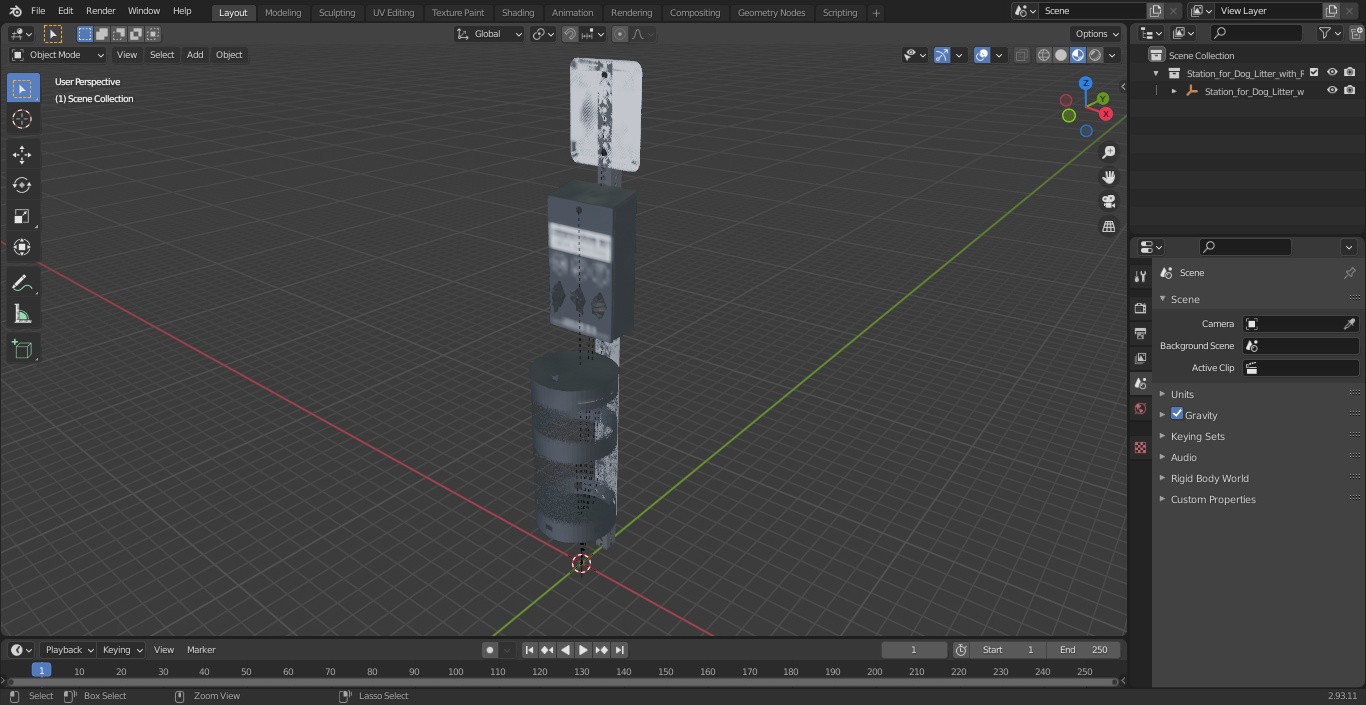This screenshot has height=705, width=1366.
Task: Play the animation in reverse
Action: (566, 650)
